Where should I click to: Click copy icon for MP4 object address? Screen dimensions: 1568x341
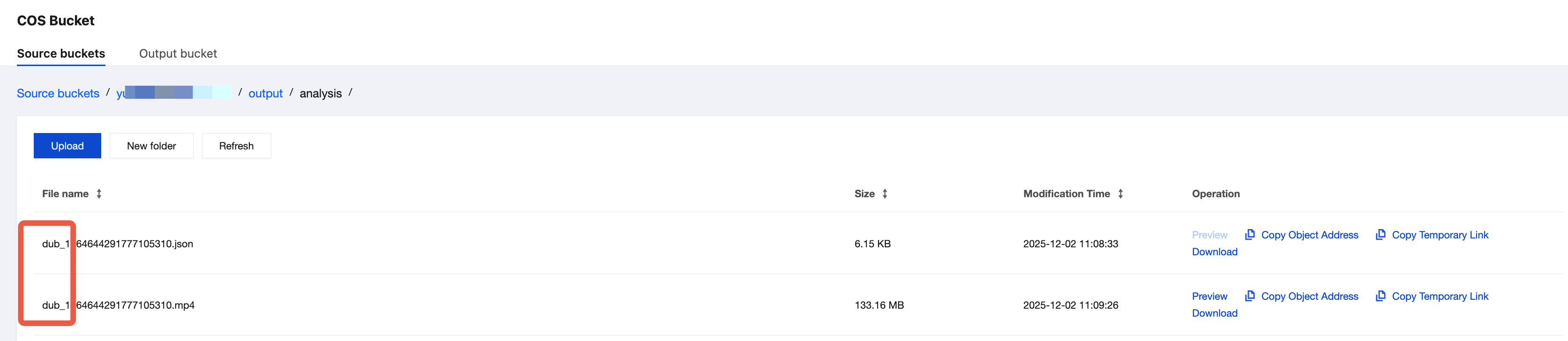1250,296
